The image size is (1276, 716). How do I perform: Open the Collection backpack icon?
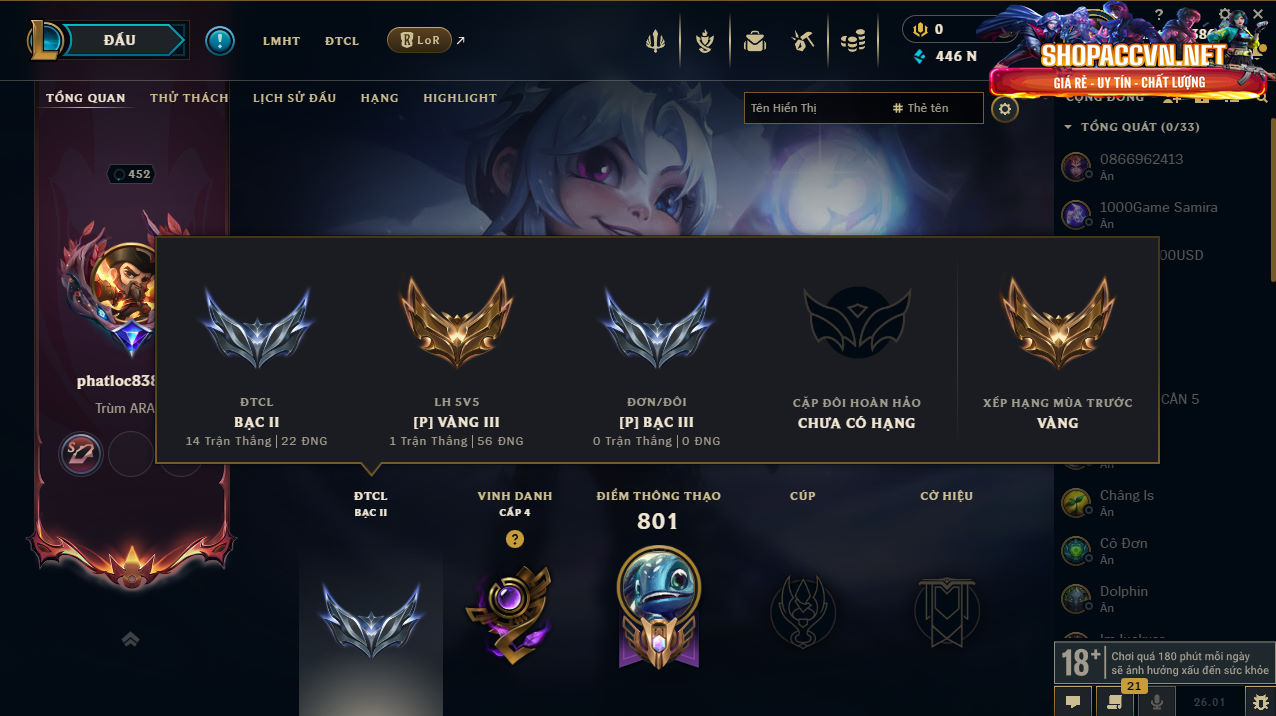(x=755, y=41)
